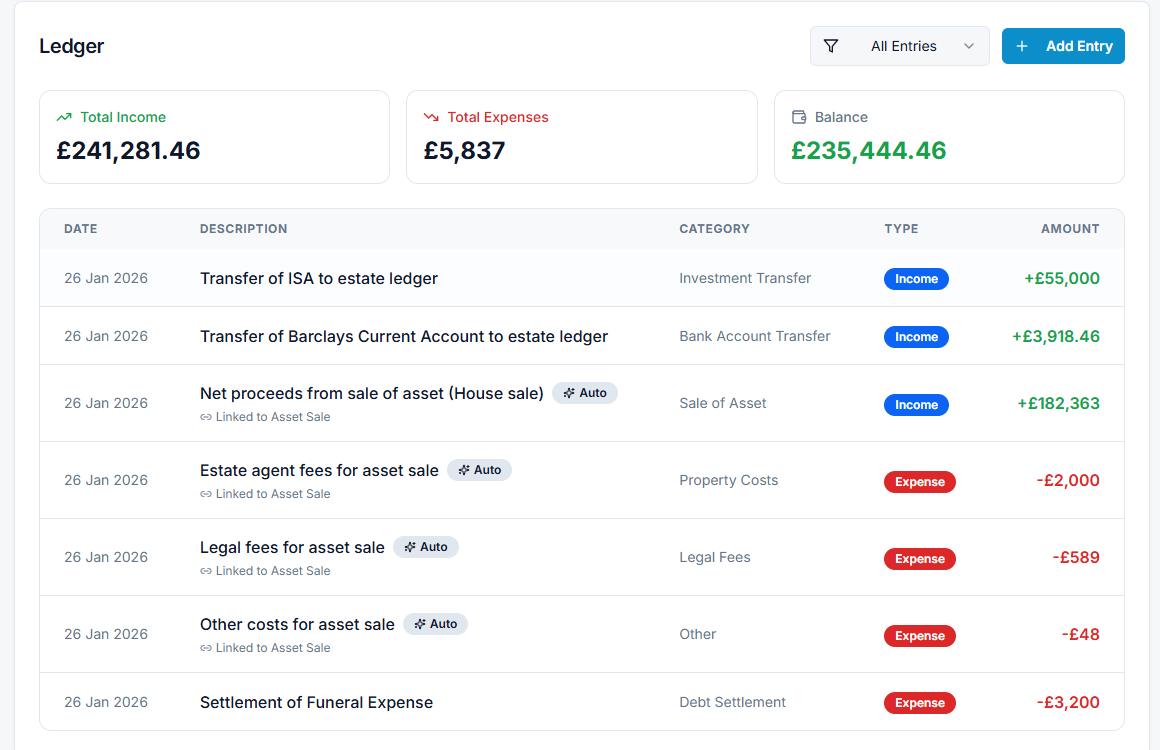Click the Amount column header

tap(1070, 229)
